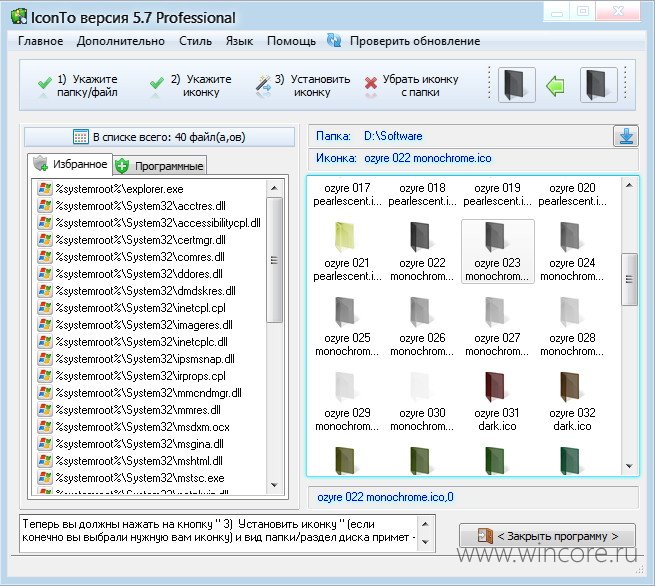Image resolution: width=655 pixels, height=586 pixels.
Task: Select olive folder icon below ozyre 029
Action: [345, 461]
